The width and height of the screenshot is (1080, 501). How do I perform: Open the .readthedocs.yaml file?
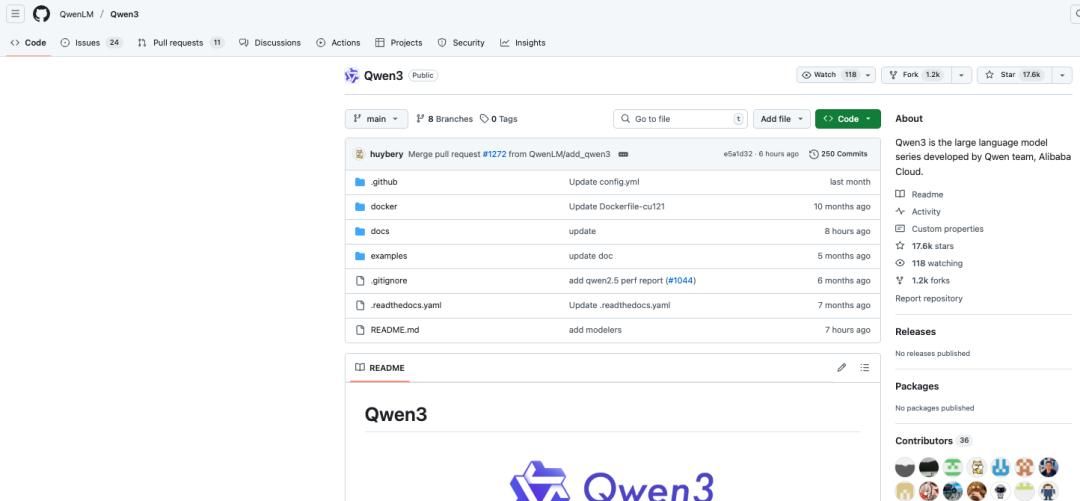pos(406,305)
